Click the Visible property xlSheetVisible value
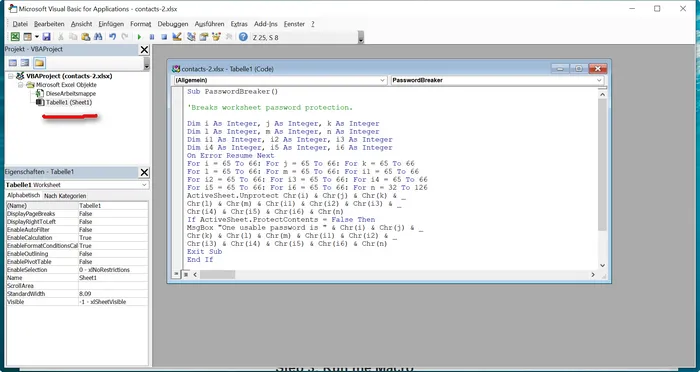Viewport: 700px width, 372px height. 113,302
